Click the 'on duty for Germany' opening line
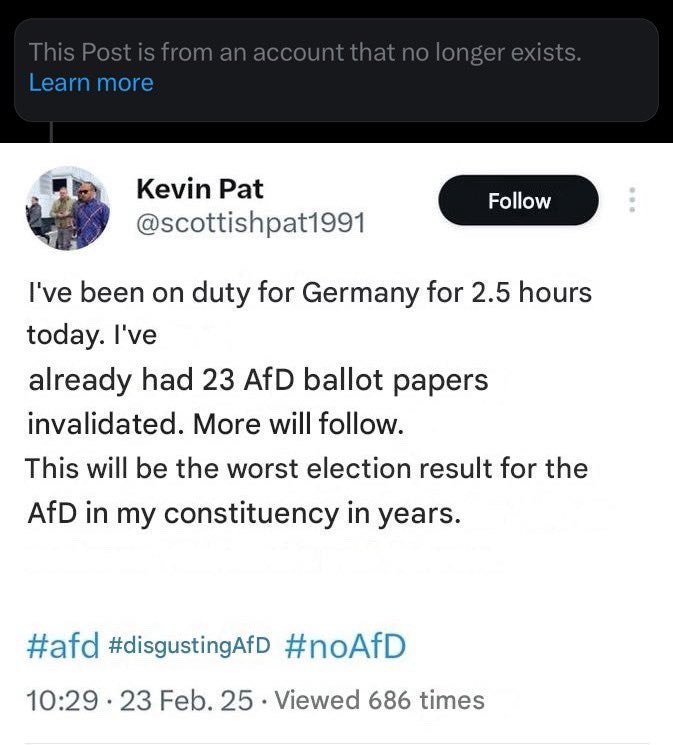This screenshot has height=745, width=673. [309, 292]
